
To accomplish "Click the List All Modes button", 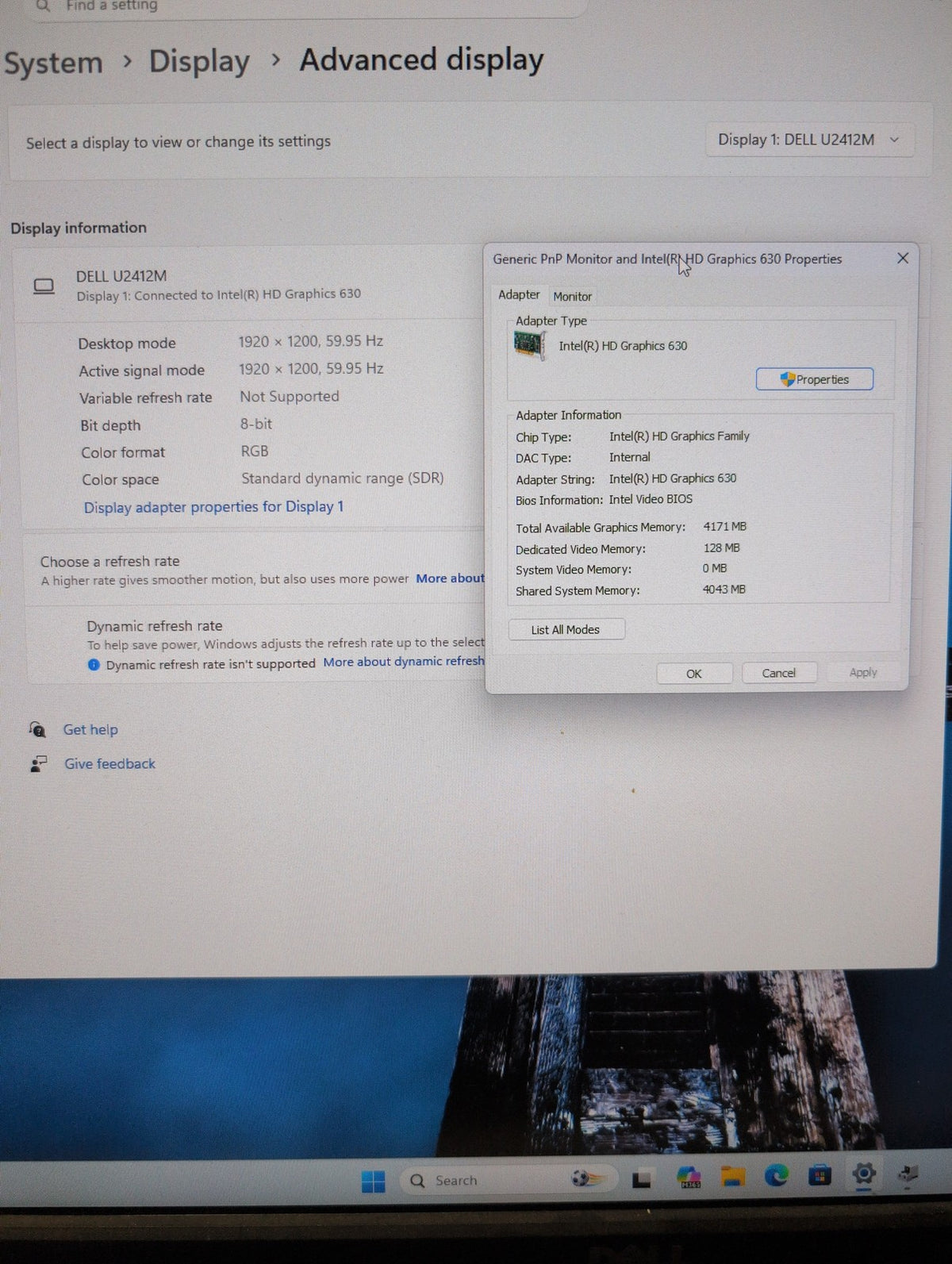I will pyautogui.click(x=566, y=629).
